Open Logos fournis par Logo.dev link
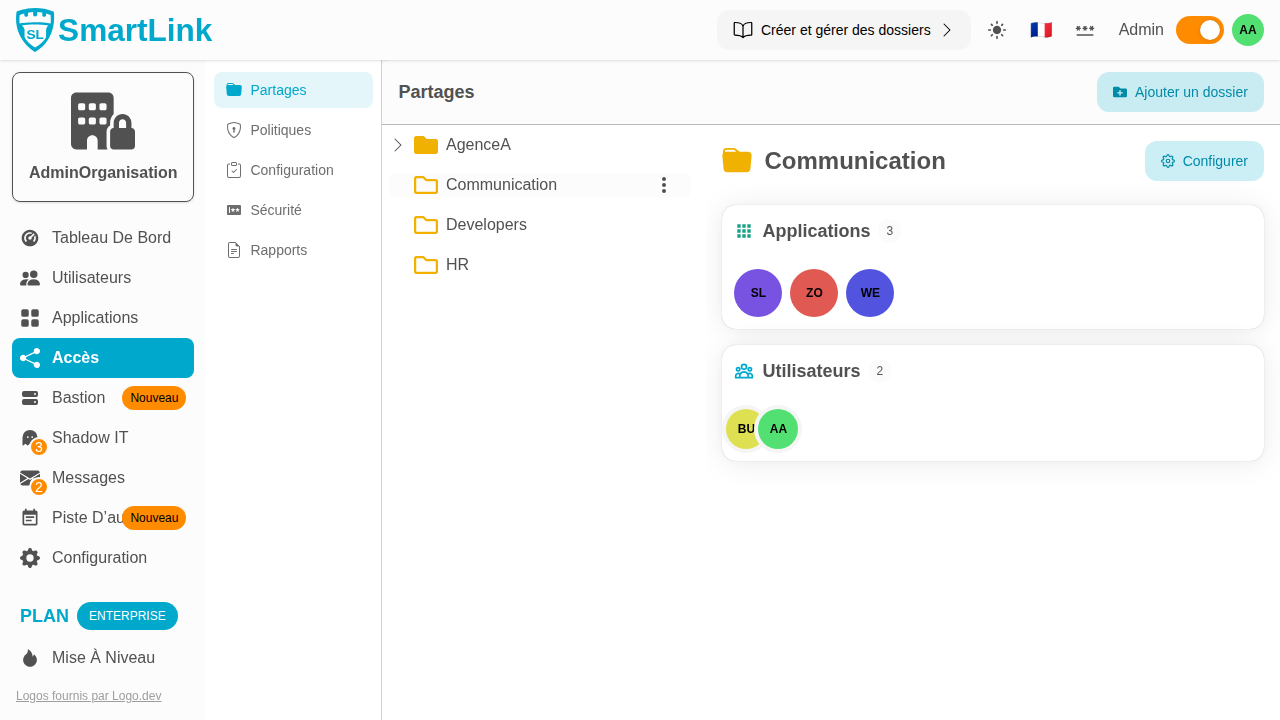Viewport: 1280px width, 720px height. pyautogui.click(x=88, y=696)
